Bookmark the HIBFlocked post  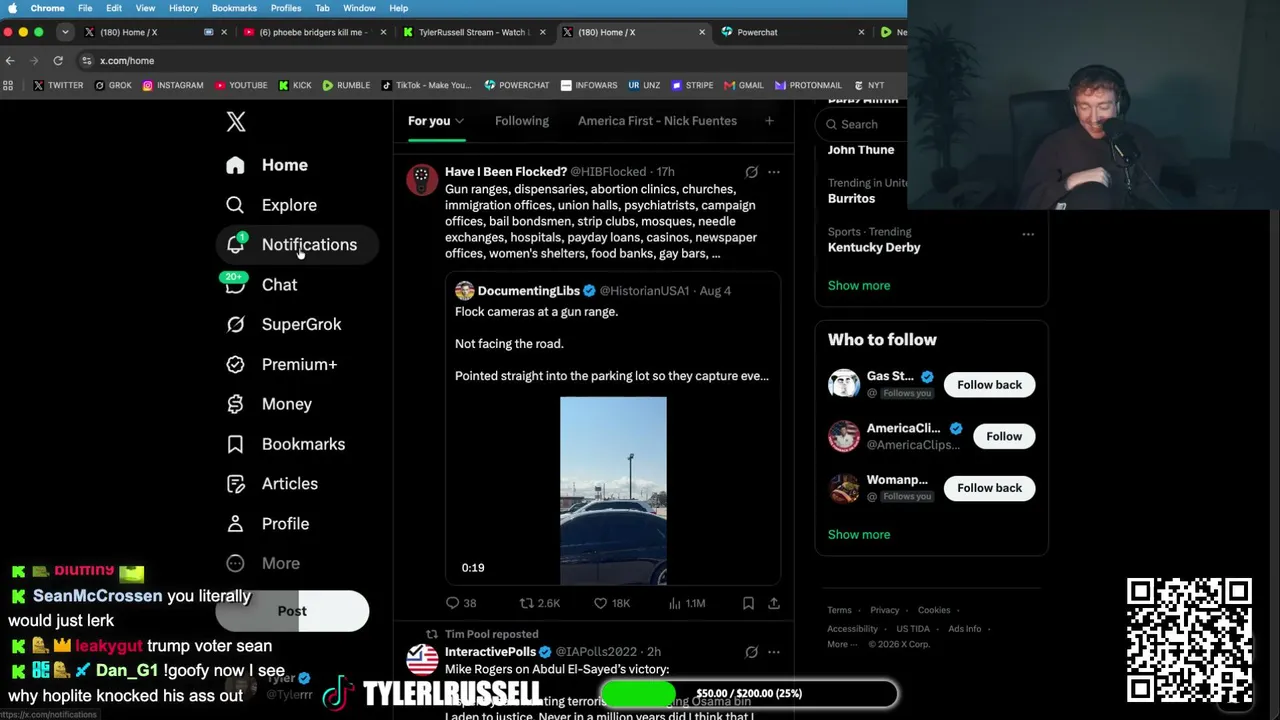748,603
